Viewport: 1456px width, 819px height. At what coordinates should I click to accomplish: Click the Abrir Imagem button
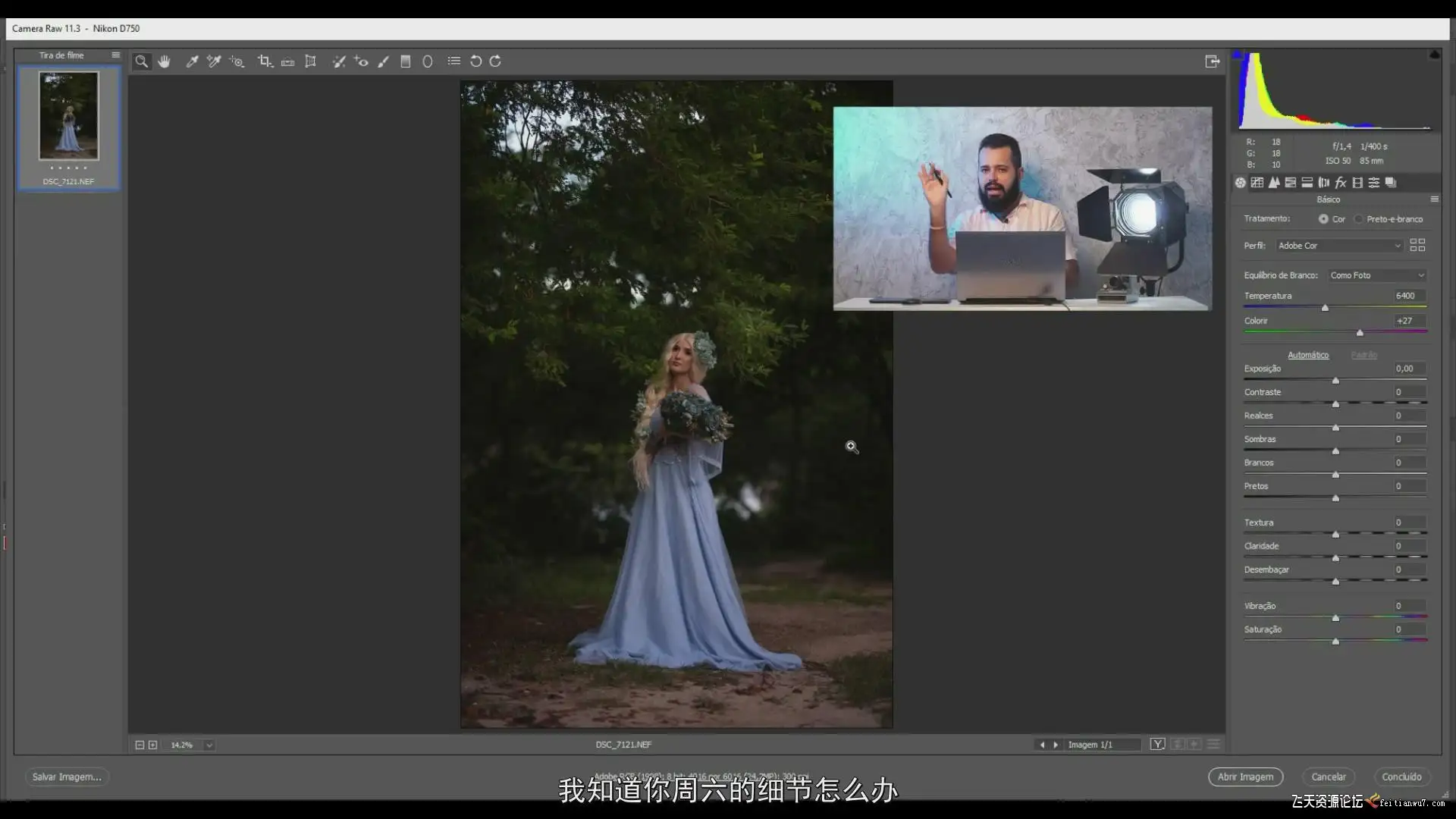pos(1245,777)
